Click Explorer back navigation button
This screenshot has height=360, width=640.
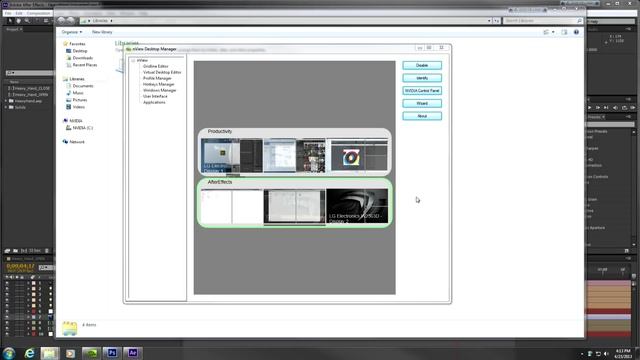click(x=61, y=20)
